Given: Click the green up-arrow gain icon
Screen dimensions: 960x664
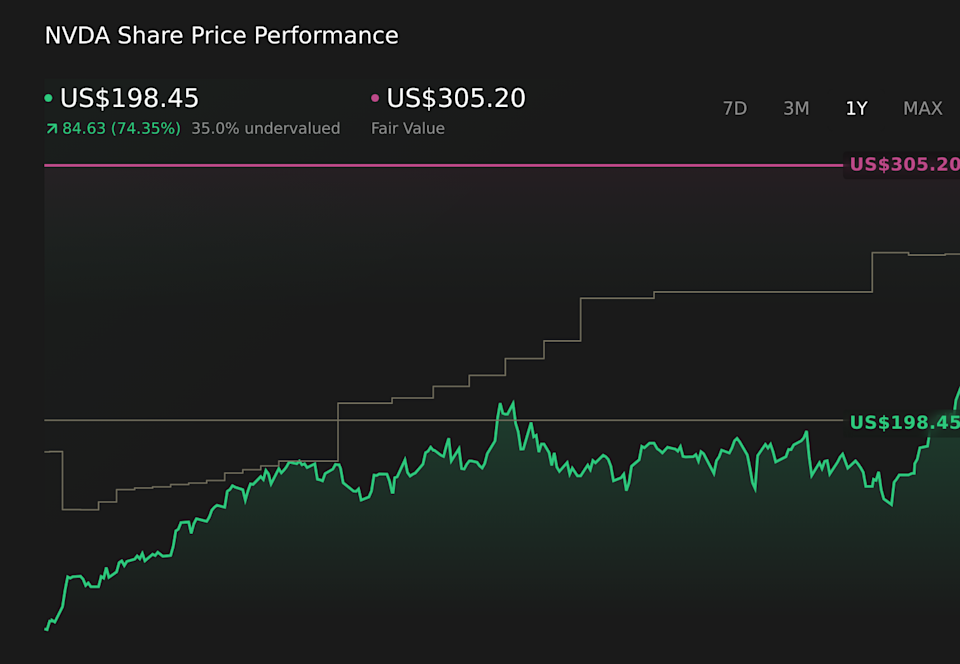Looking at the screenshot, I should (x=51, y=129).
